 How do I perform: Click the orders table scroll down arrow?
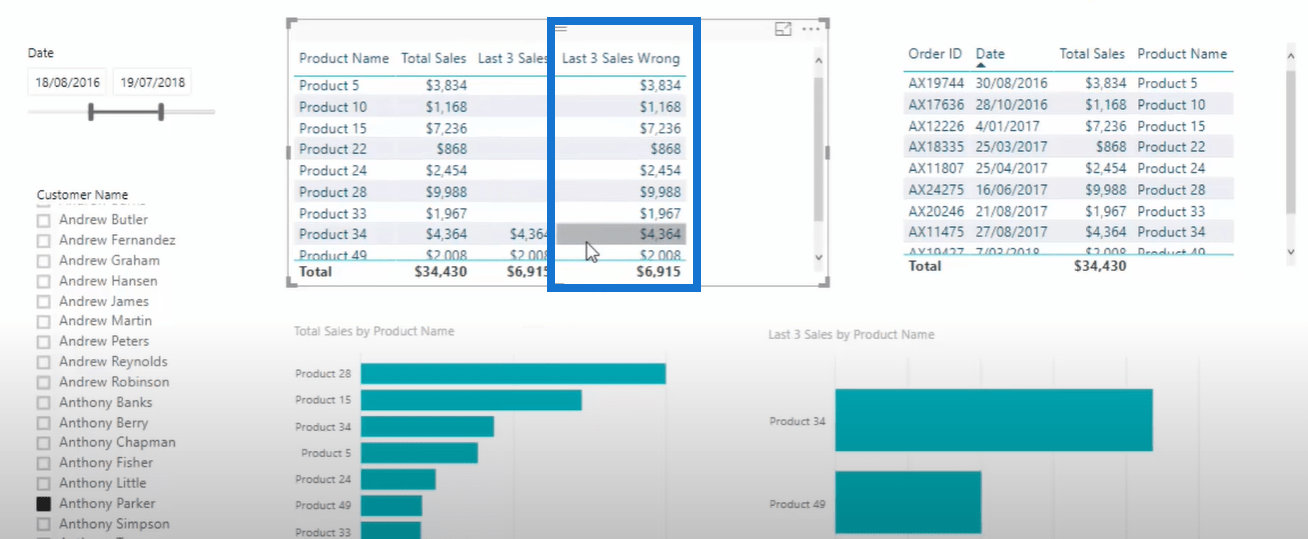click(x=1291, y=252)
